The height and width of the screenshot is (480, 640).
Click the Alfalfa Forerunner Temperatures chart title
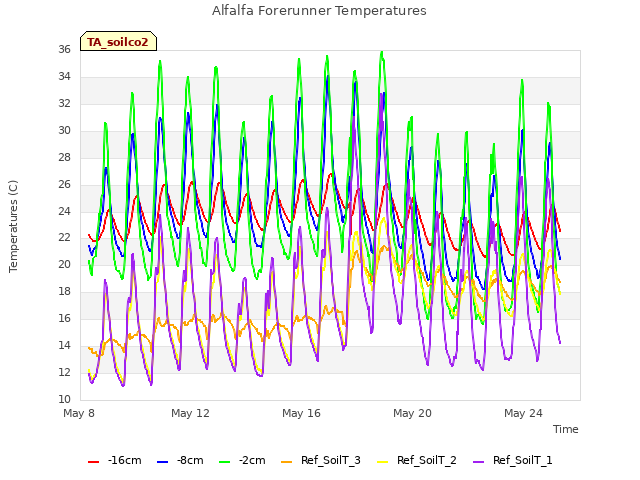319,11
